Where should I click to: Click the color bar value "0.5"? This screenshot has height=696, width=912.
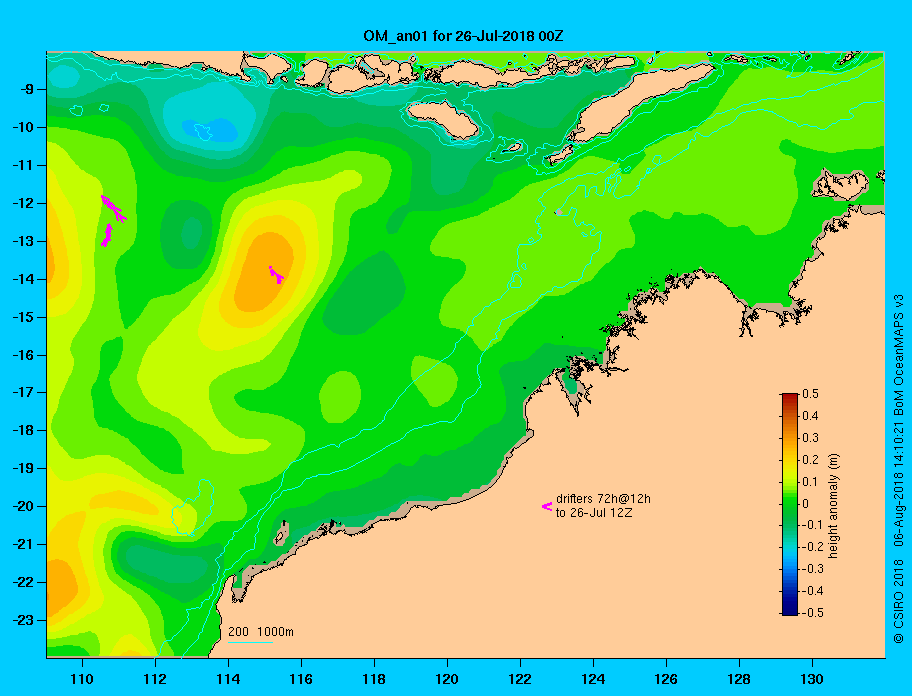tap(810, 394)
